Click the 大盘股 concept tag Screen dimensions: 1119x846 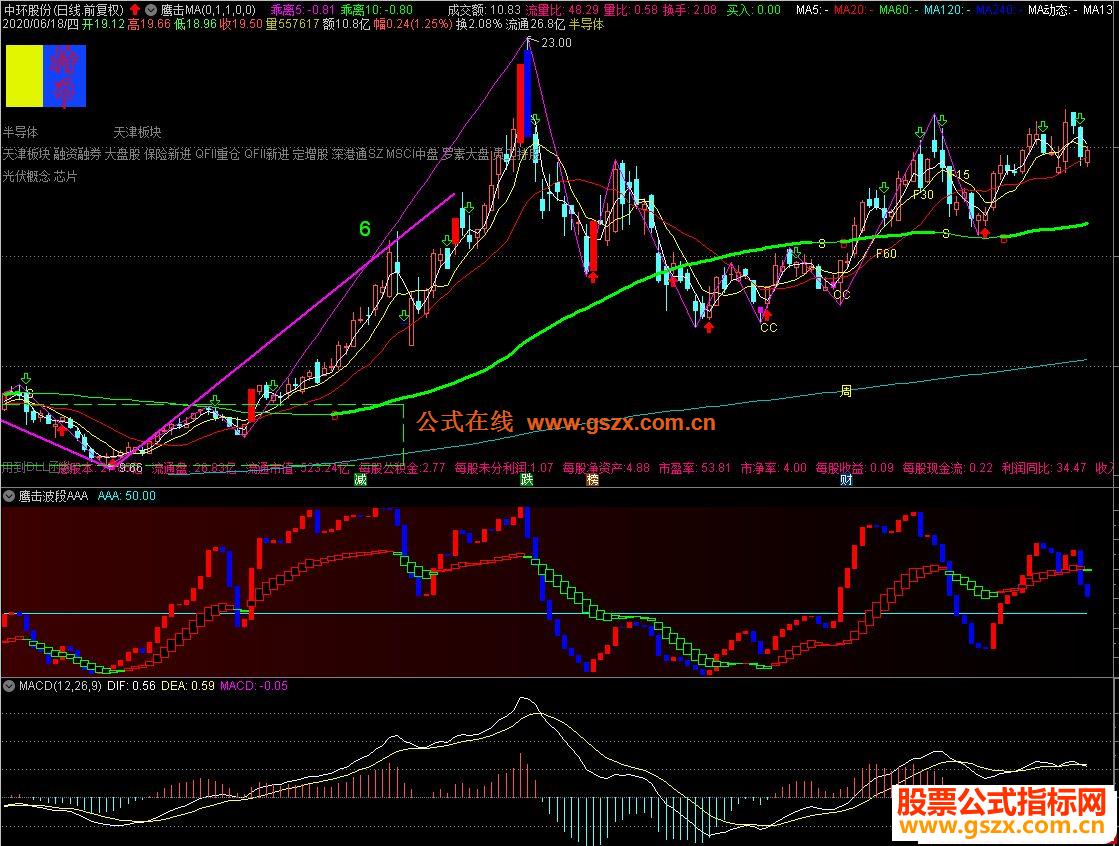pos(123,154)
